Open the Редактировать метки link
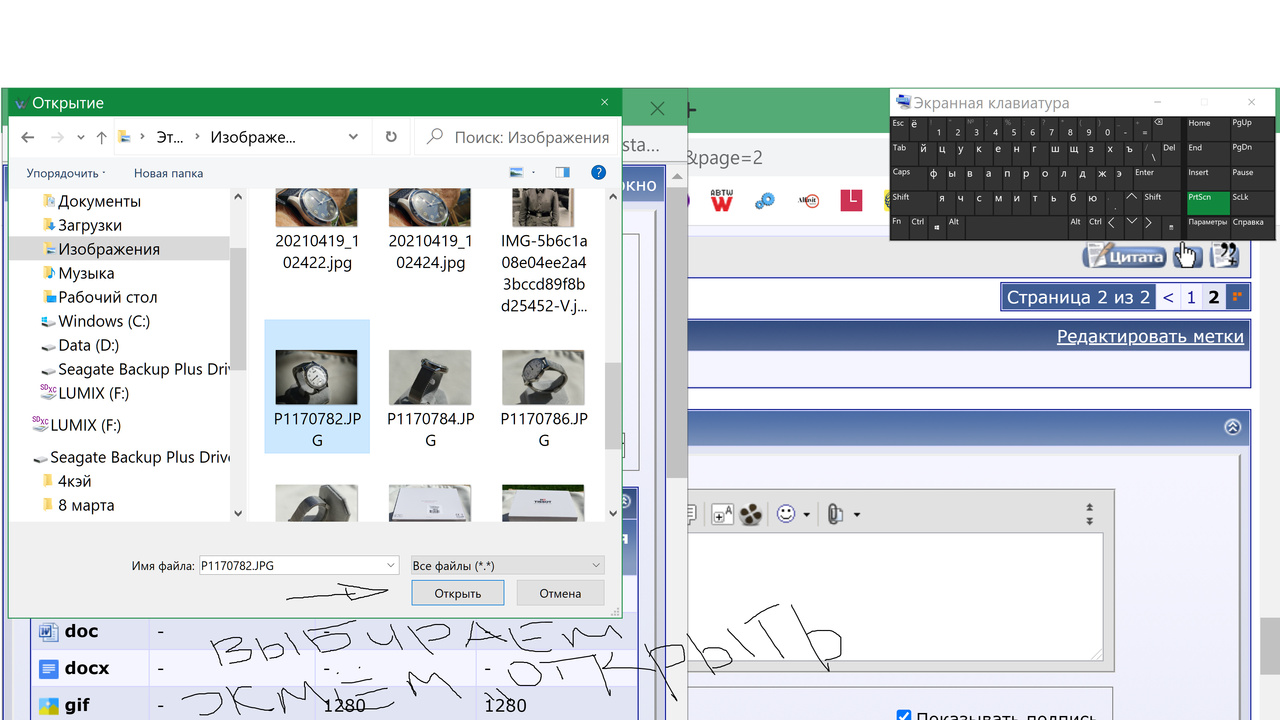This screenshot has height=720, width=1280. pos(1150,336)
